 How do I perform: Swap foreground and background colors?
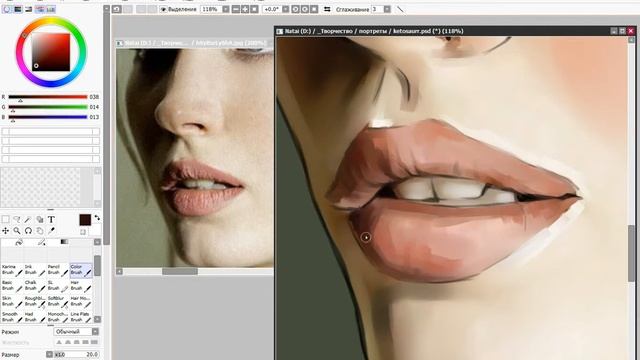[x=97, y=218]
